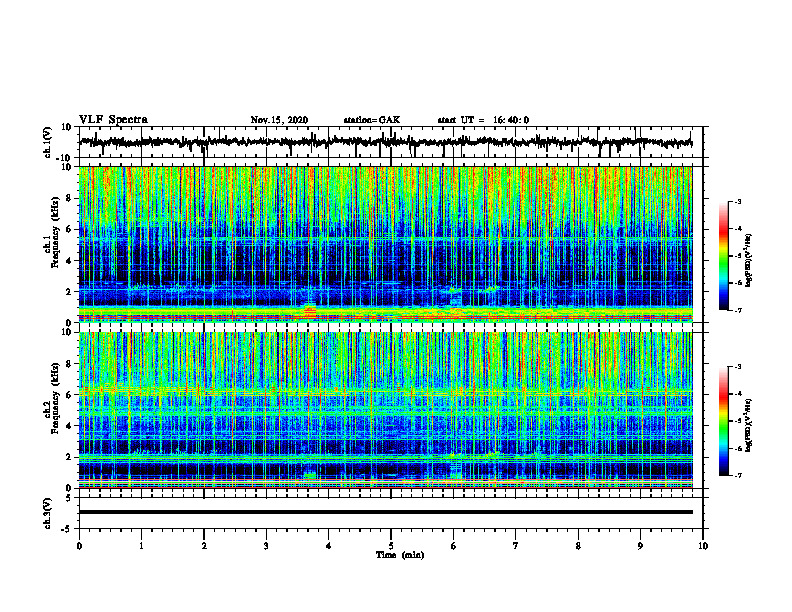Click time axis tick label "3"
792x612 pixels.
click(x=266, y=546)
